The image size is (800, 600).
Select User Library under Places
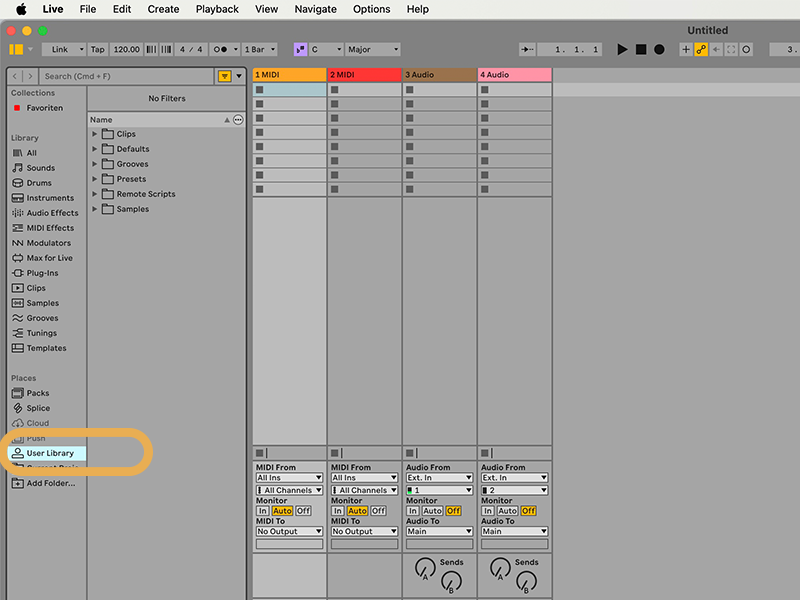(47, 453)
